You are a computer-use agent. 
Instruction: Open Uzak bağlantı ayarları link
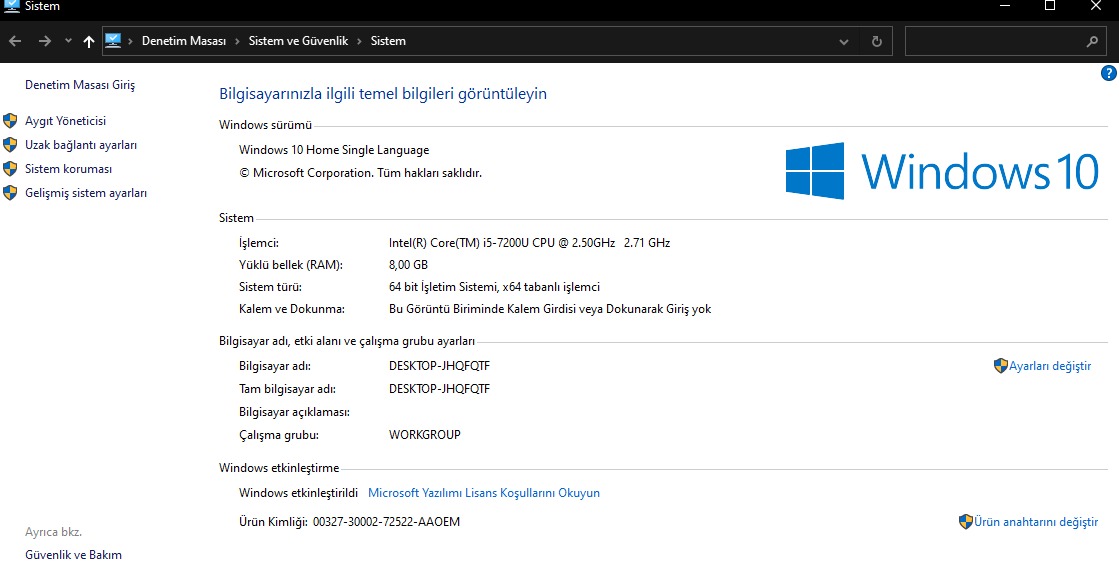coord(81,145)
